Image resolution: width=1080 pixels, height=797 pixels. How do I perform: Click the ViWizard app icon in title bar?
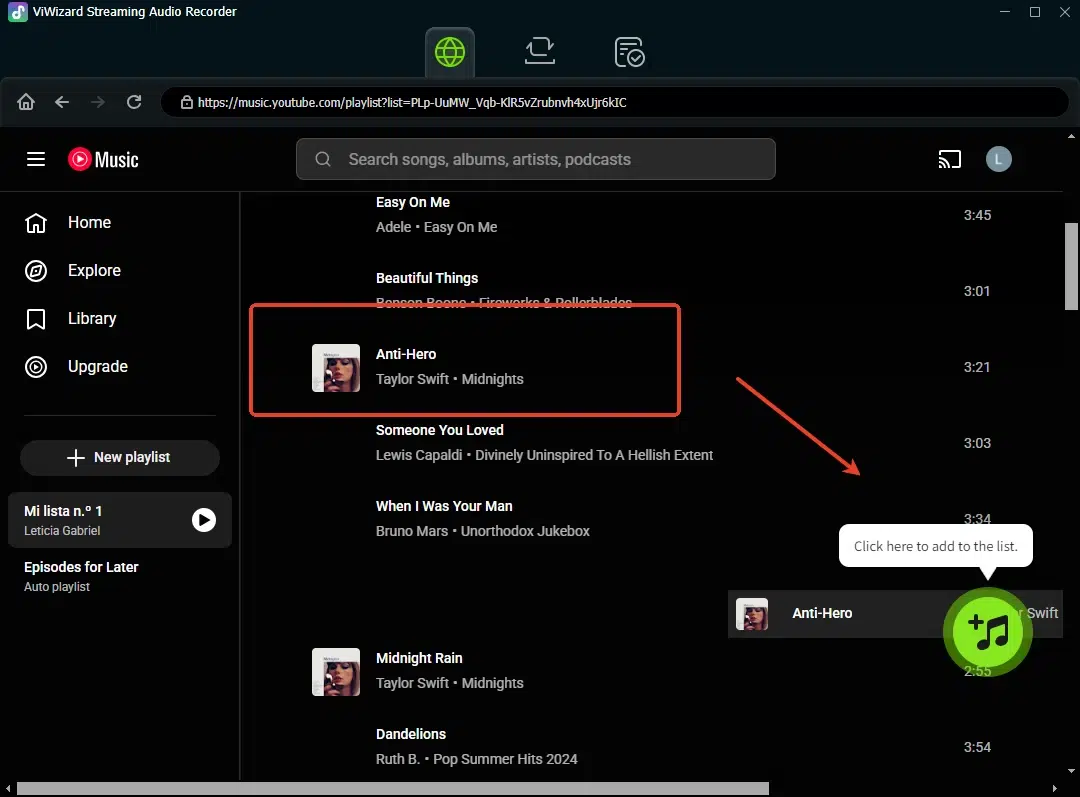coord(17,12)
